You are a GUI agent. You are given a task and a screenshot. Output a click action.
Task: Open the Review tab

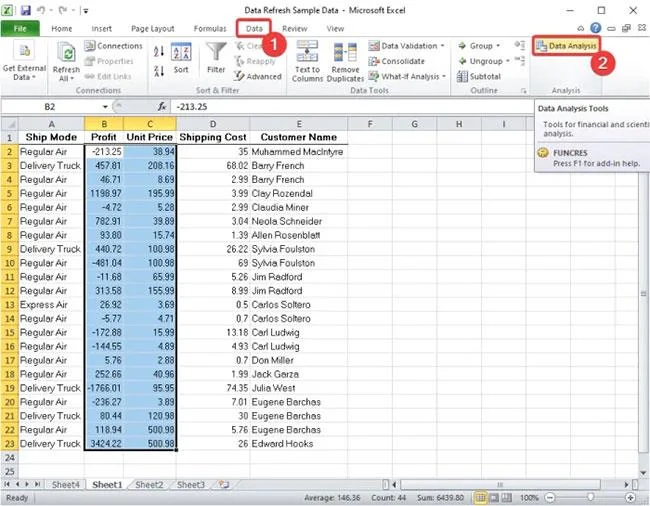tap(295, 29)
